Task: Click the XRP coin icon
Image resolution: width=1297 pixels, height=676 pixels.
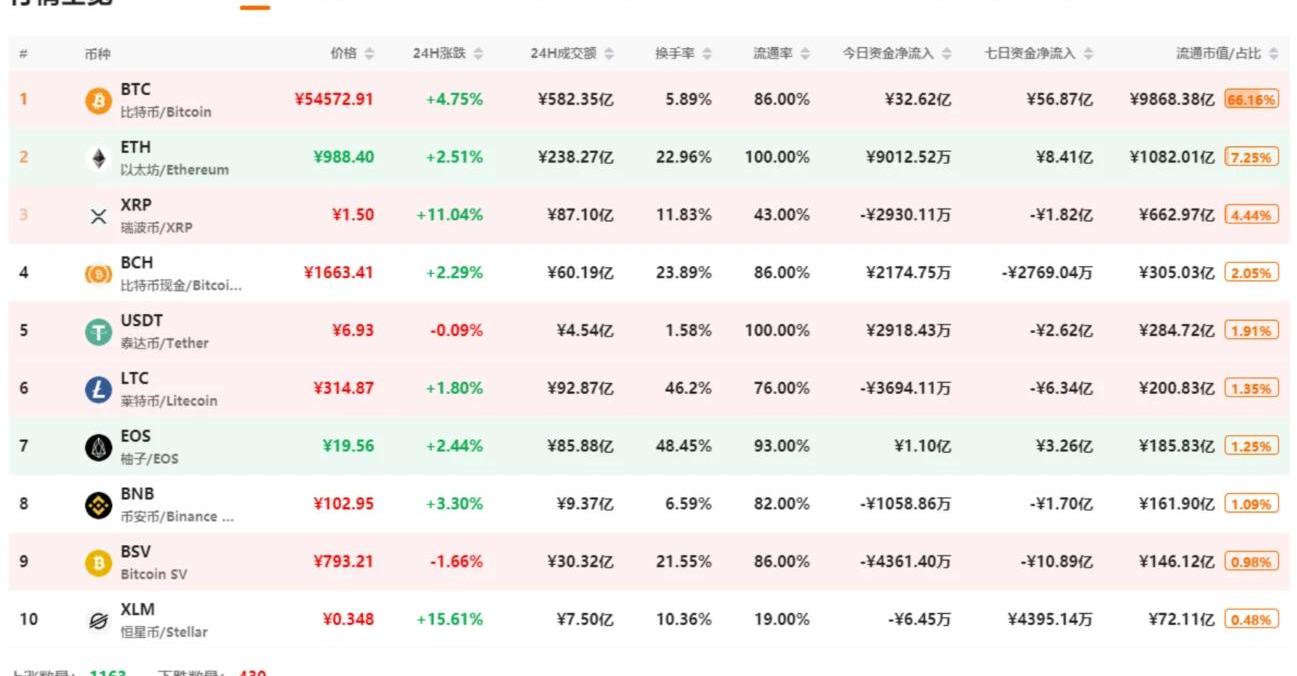Action: click(98, 216)
